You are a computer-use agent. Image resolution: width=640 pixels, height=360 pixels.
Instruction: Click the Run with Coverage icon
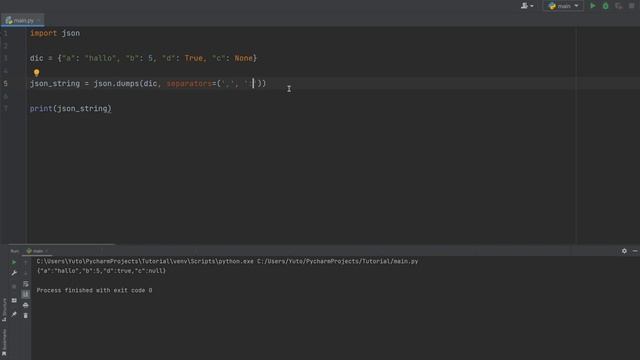pyautogui.click(x=619, y=6)
